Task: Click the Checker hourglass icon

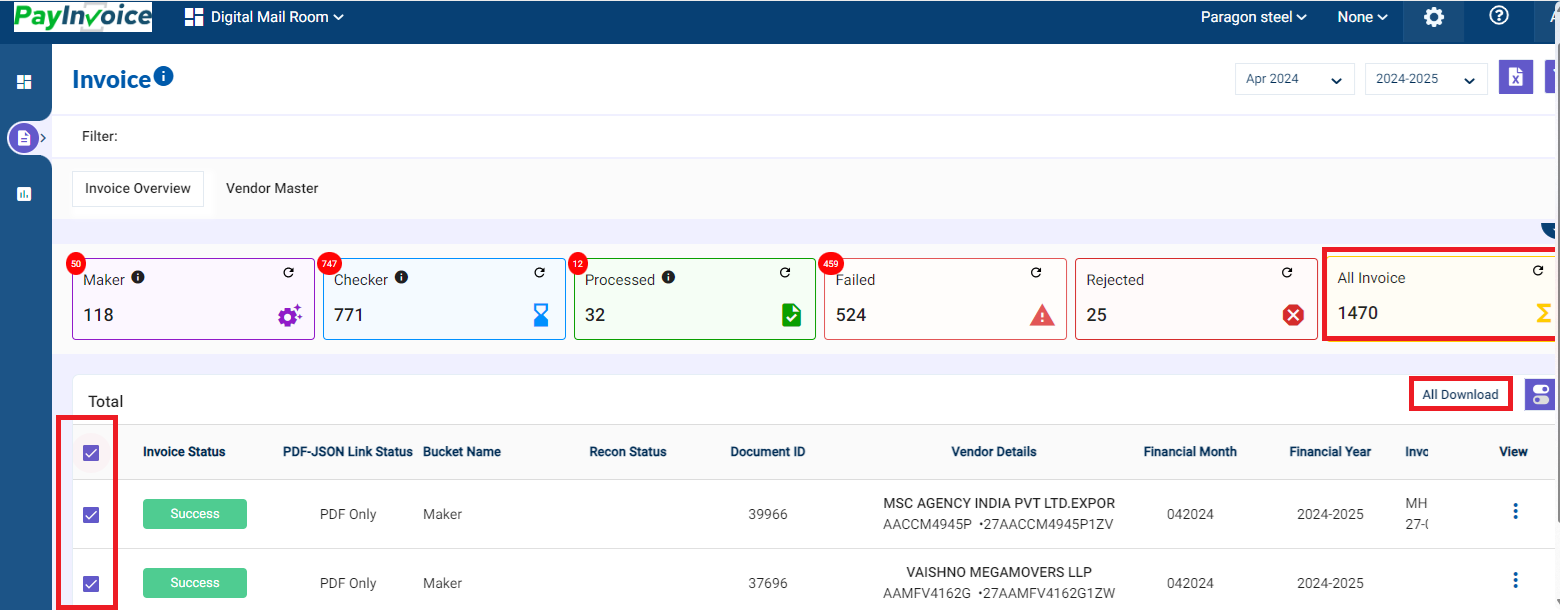Action: [x=541, y=315]
